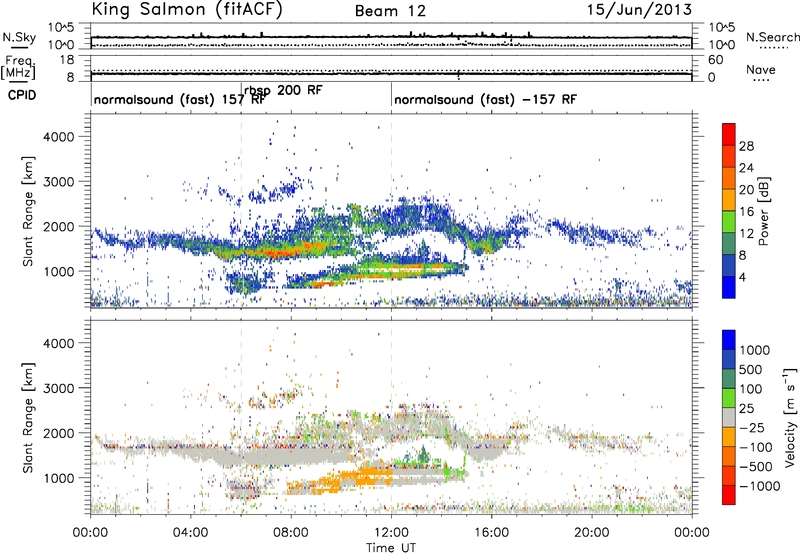Click the '16:00' time axis tick label
800x554 pixels.
[491, 533]
